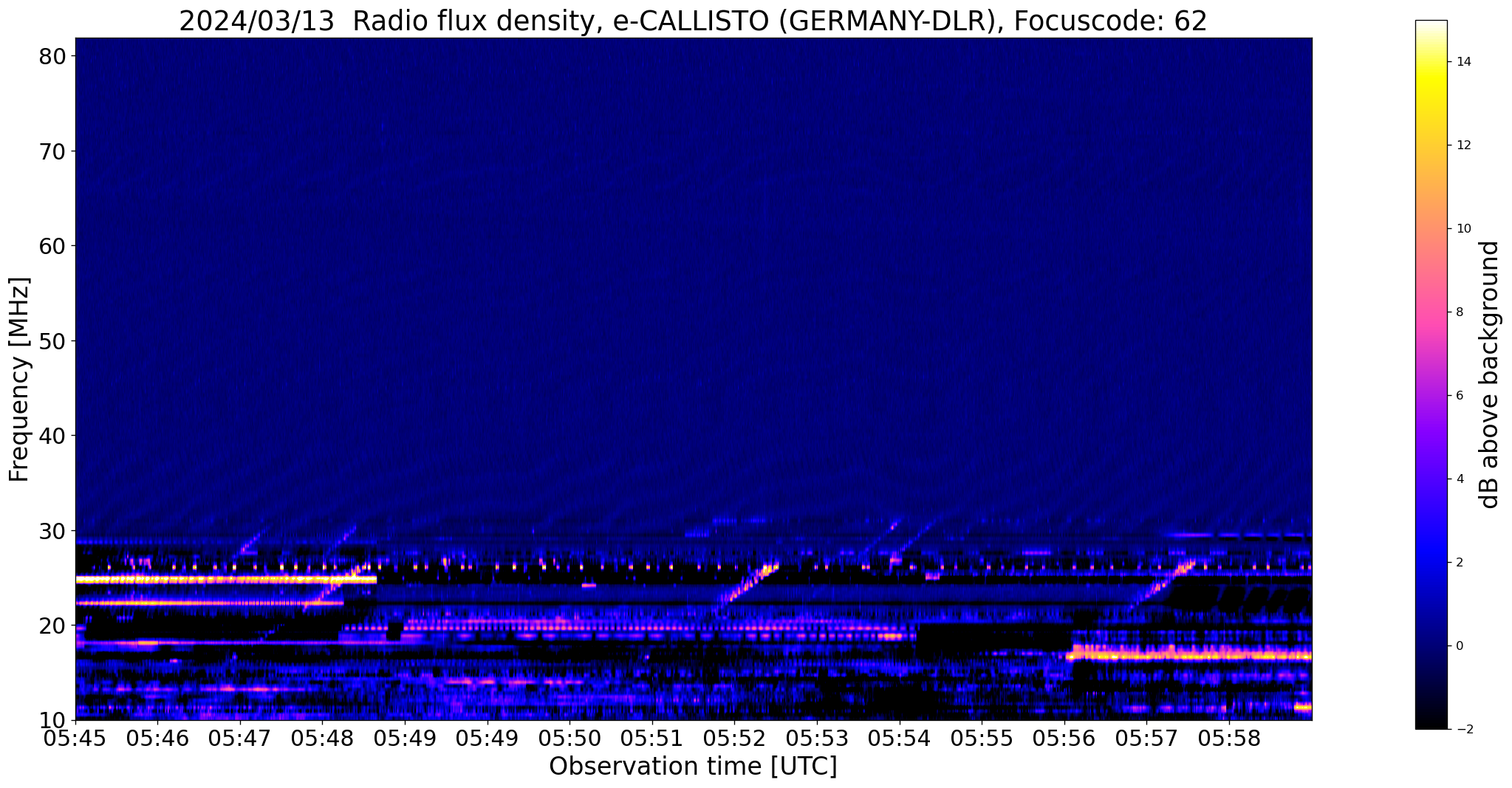
Task: Click the diagonal drifting streak near 05:52
Action: (x=746, y=587)
